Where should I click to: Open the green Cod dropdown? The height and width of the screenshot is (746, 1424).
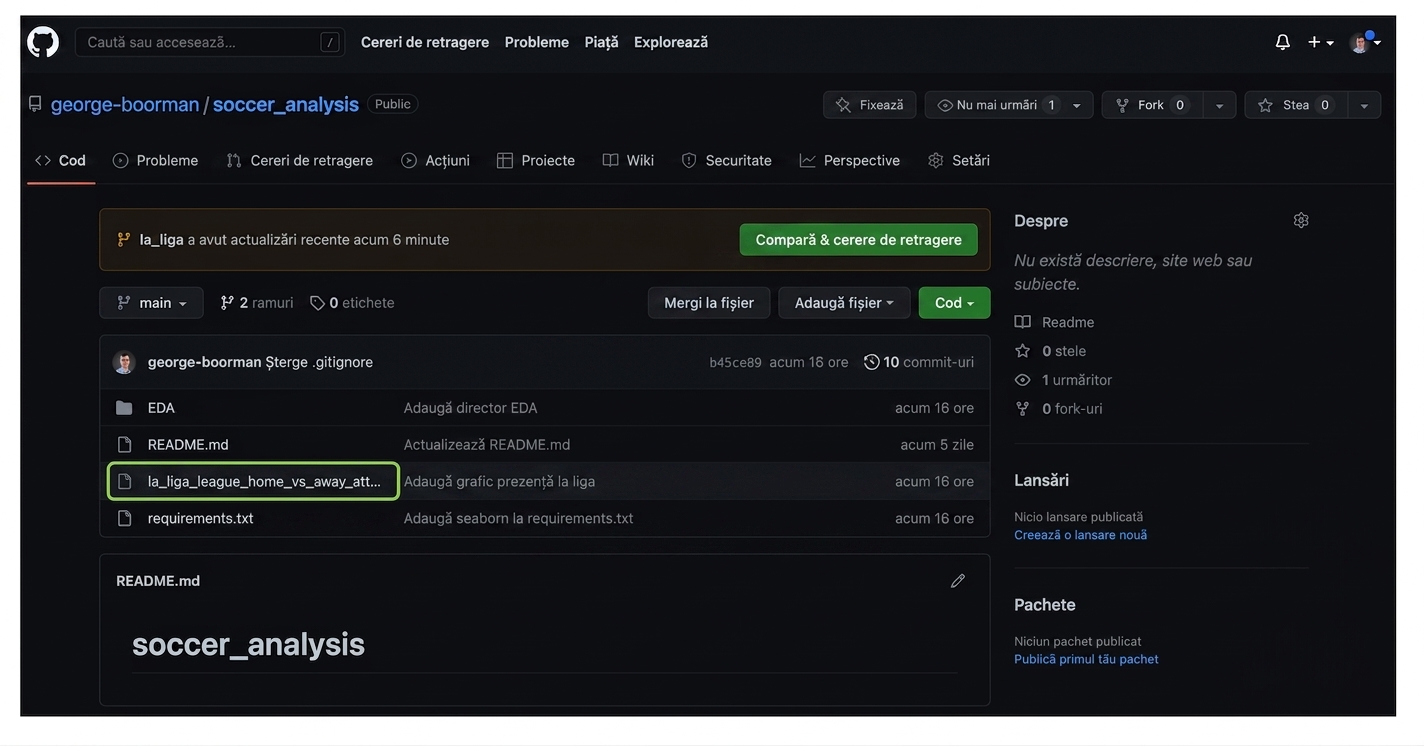point(954,303)
